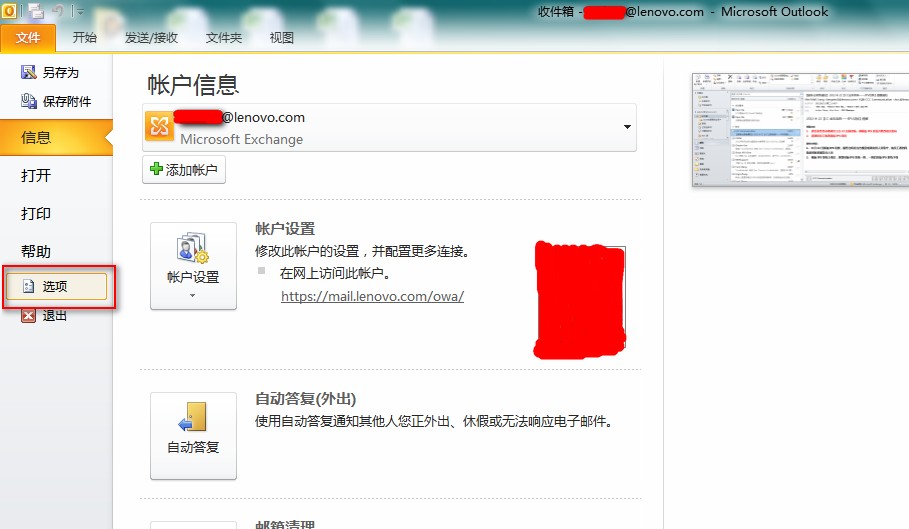
Task: Click the red 退出 (Exit) icon
Action: pyautogui.click(x=28, y=315)
